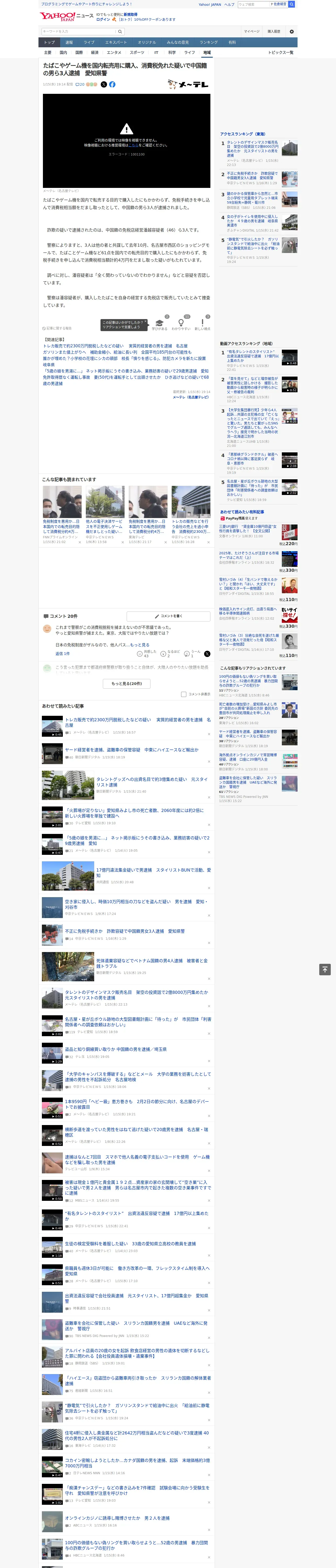Open the みんなの意見 tab
This screenshot has height=1568, width=336.
pos(177,43)
